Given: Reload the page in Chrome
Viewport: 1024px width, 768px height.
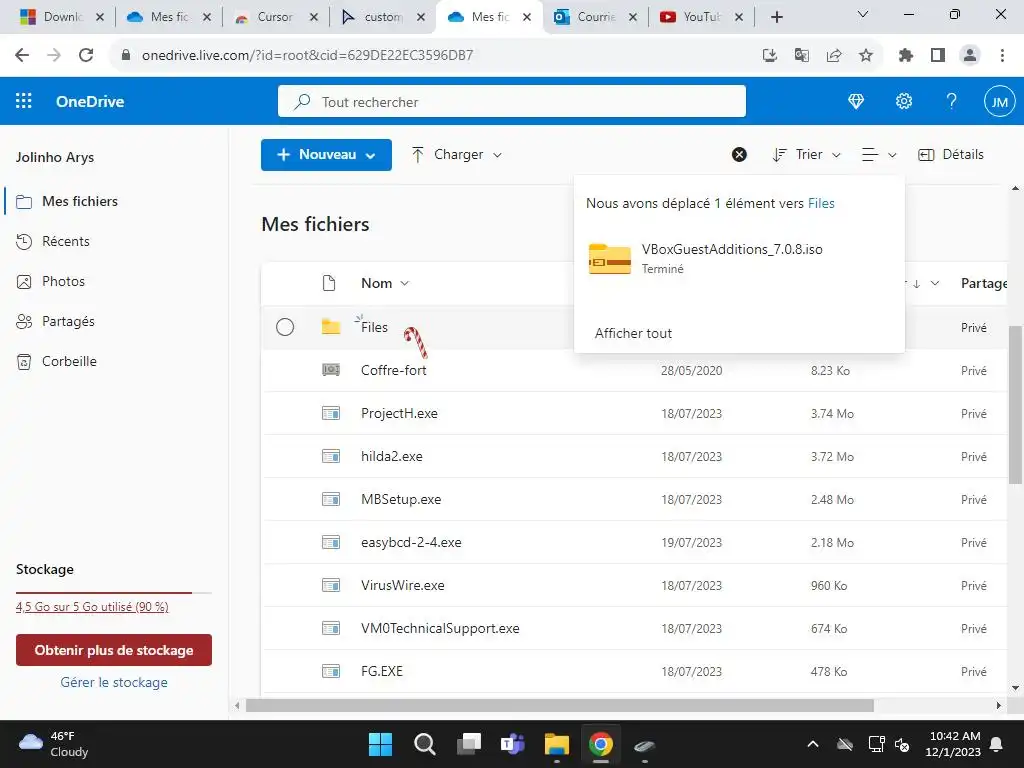Looking at the screenshot, I should pos(86,55).
